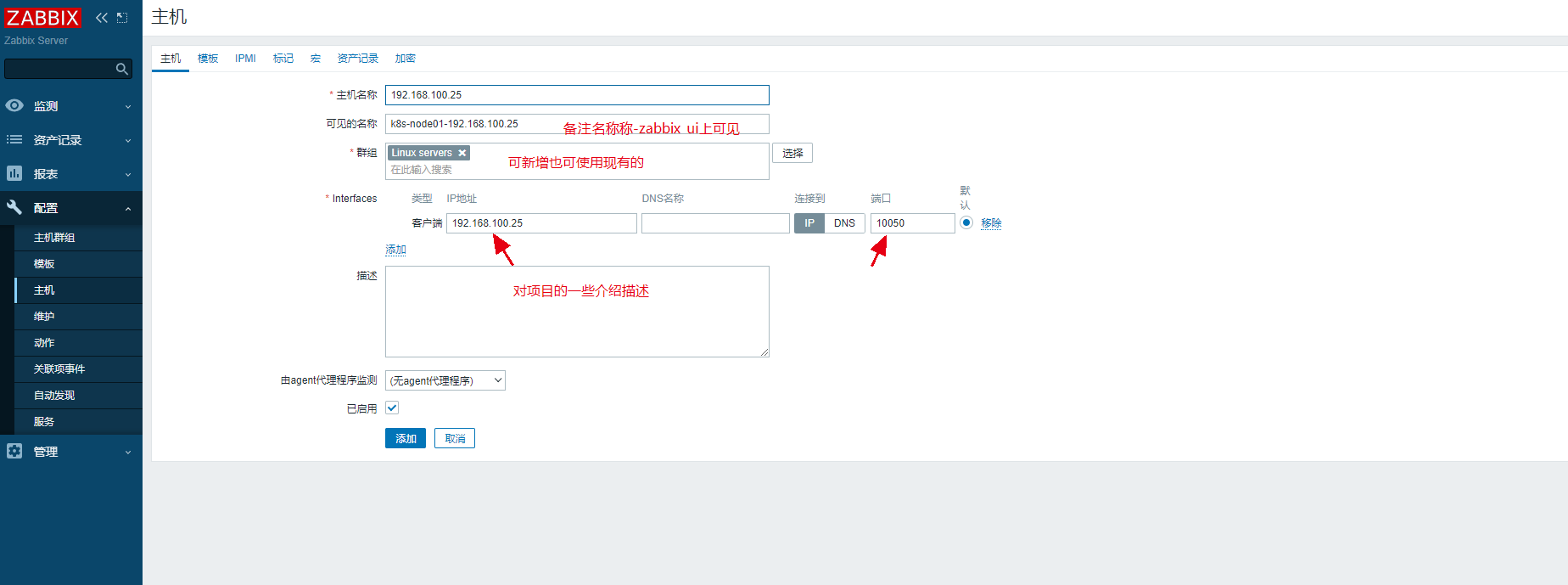The image size is (1568, 585).
Task: Click the 报表 chart icon
Action: [14, 174]
